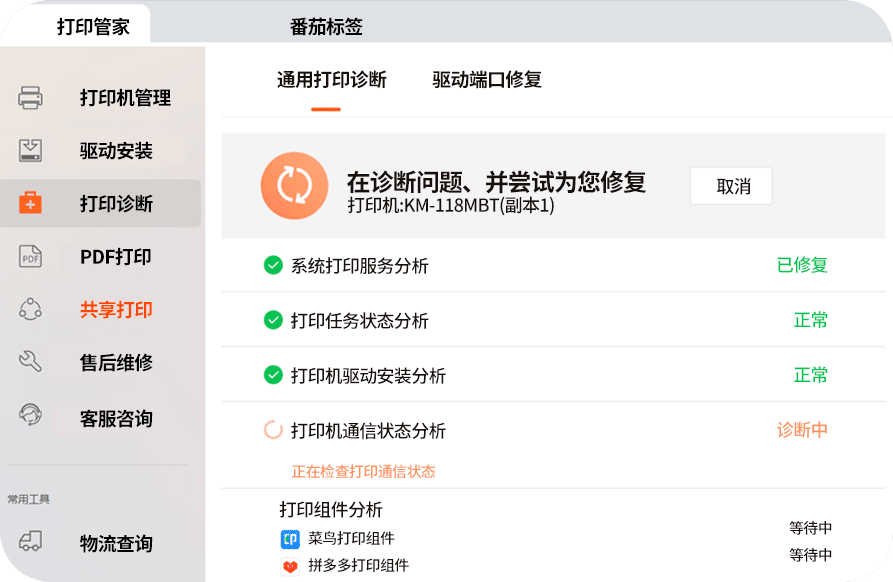Click the 打印诊断 toolbox icon

(30, 203)
